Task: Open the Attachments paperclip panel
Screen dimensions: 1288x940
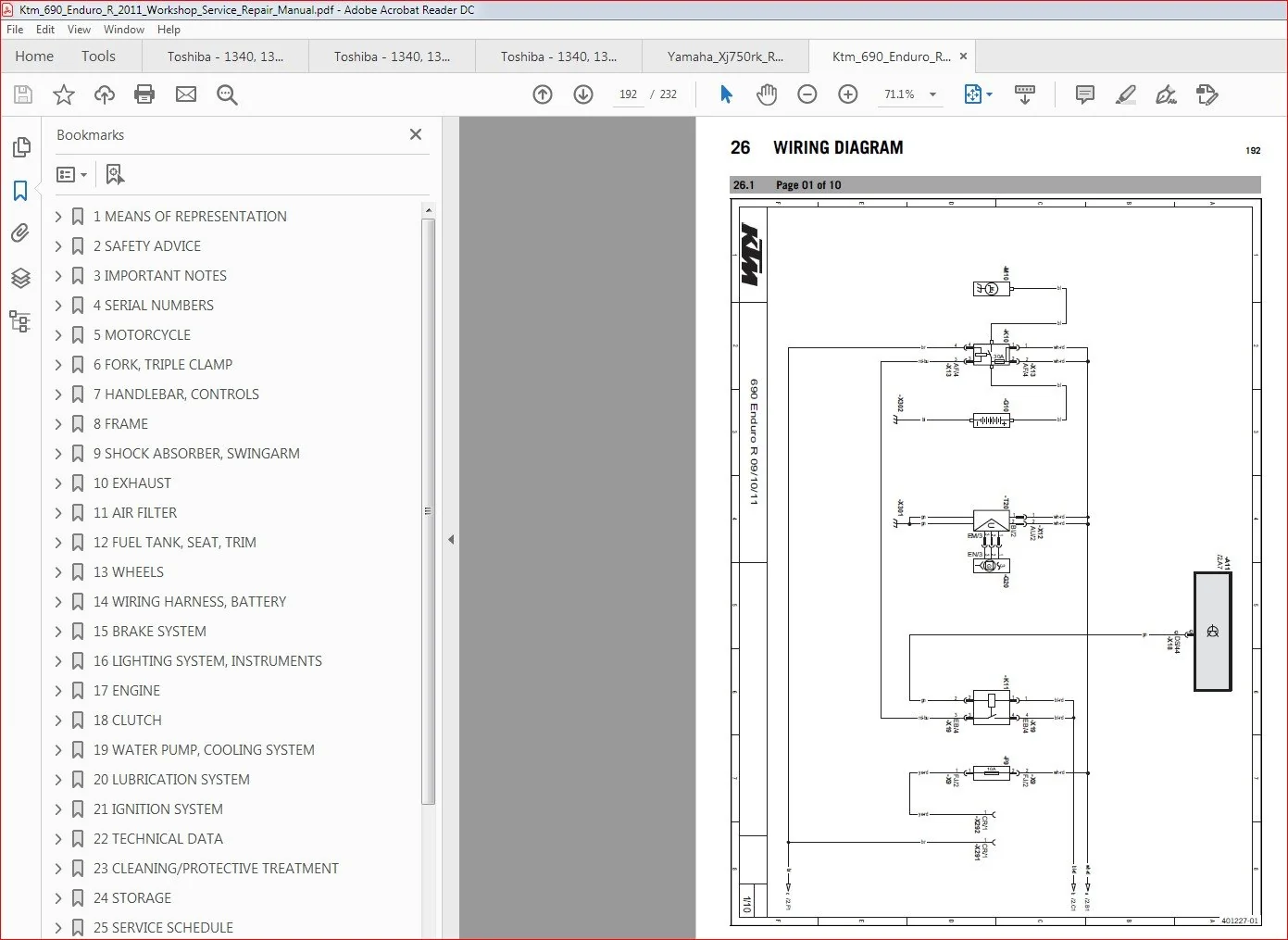Action: pos(20,233)
